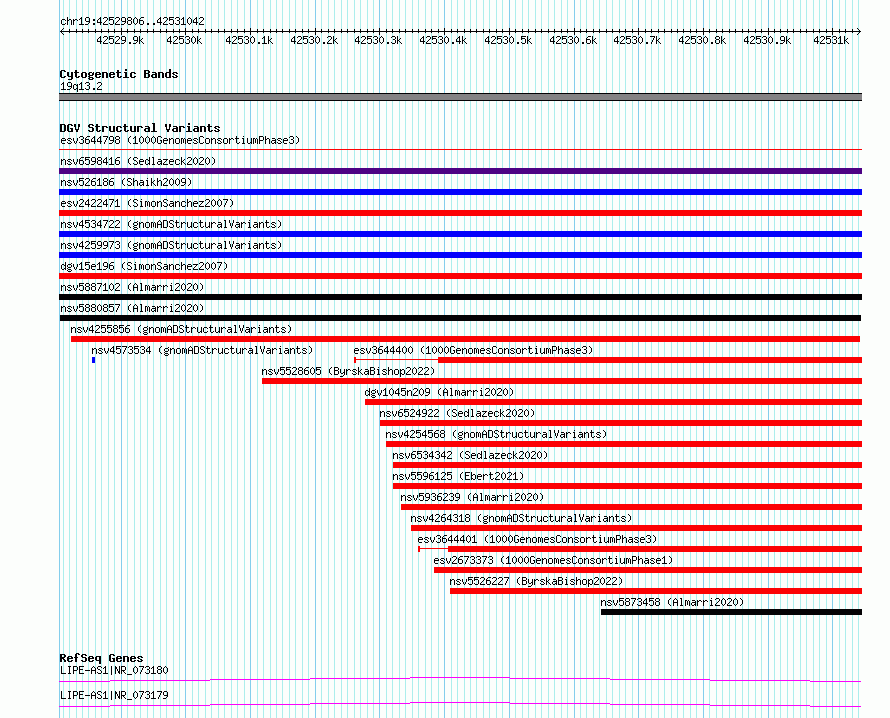The width and height of the screenshot is (890, 718).
Task: Open the LIPE-AS1|NR_073179 gene label
Action: click(x=114, y=695)
